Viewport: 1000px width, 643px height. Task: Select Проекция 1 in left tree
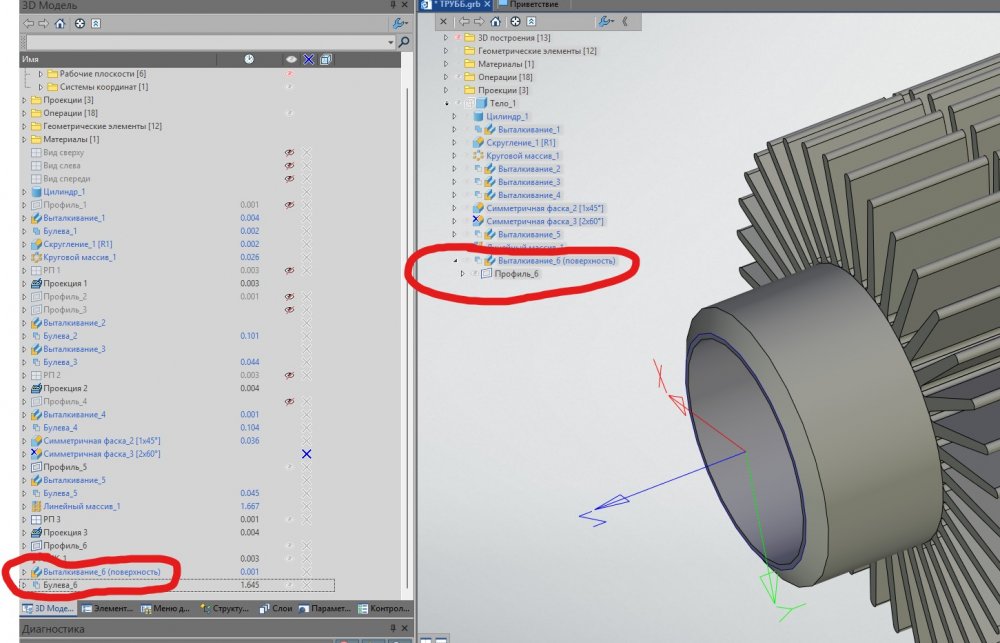click(65, 284)
